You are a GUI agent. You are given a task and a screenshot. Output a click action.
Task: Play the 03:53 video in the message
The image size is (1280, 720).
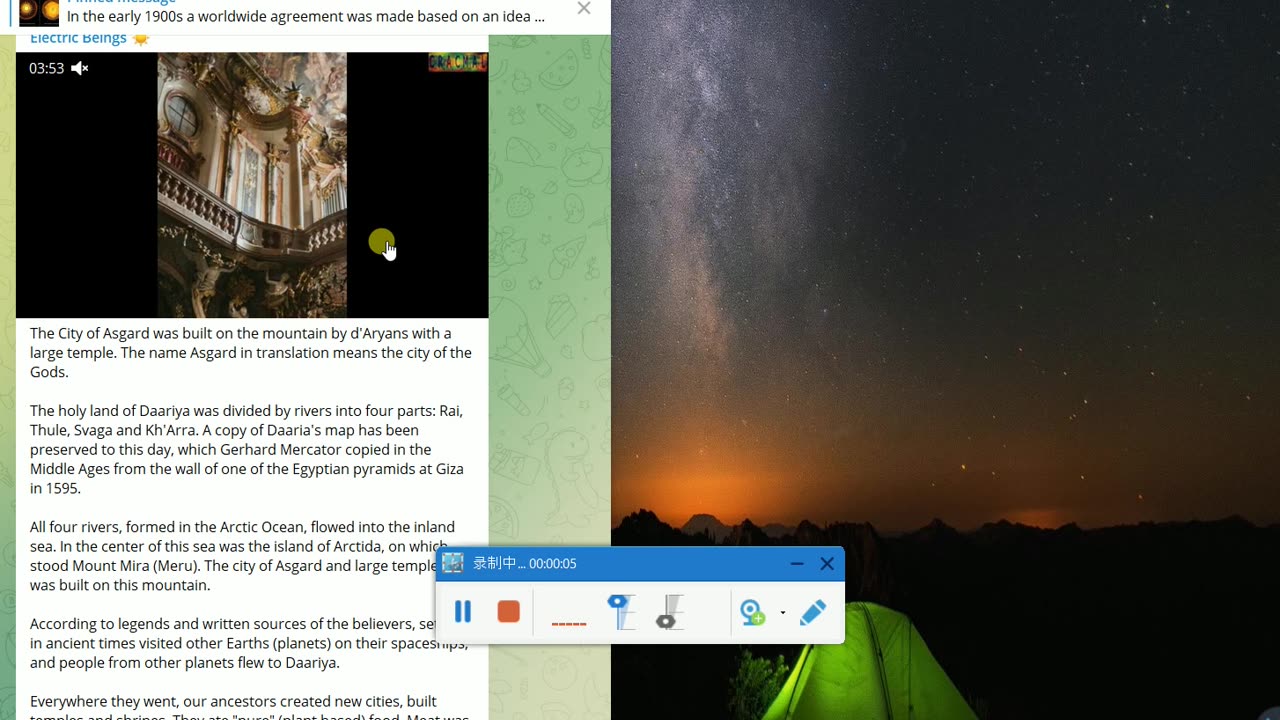(x=252, y=185)
